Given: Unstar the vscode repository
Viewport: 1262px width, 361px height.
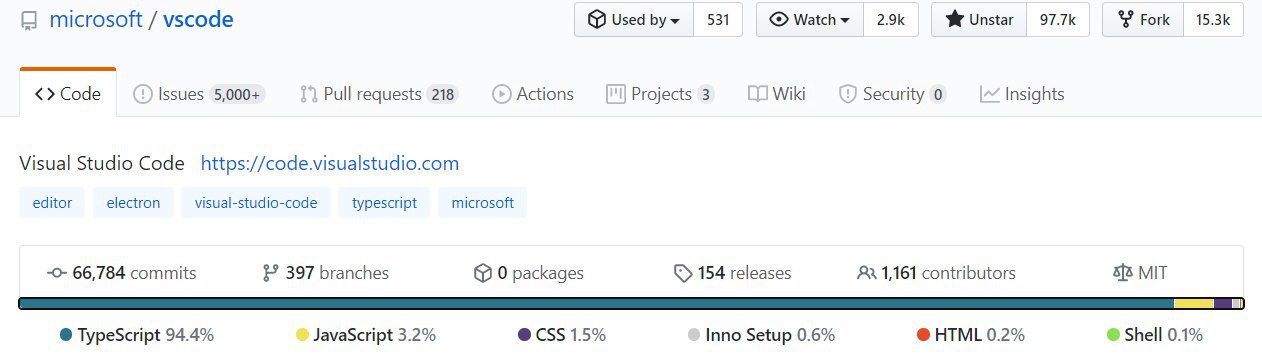Looking at the screenshot, I should tap(979, 20).
